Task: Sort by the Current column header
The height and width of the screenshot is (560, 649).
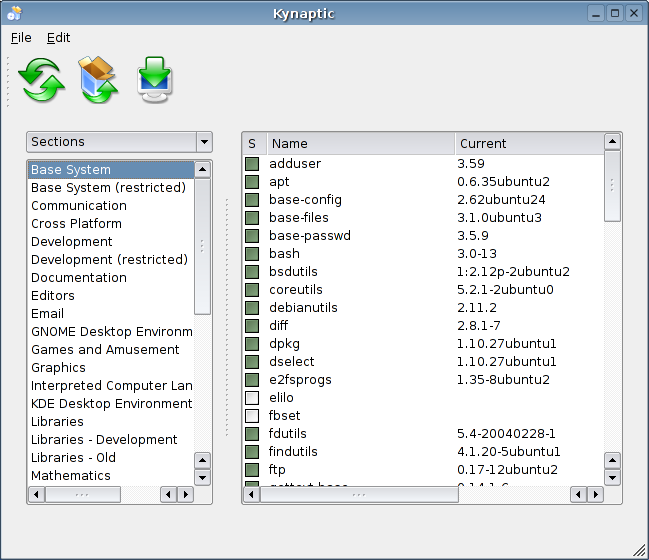Action: click(x=529, y=144)
